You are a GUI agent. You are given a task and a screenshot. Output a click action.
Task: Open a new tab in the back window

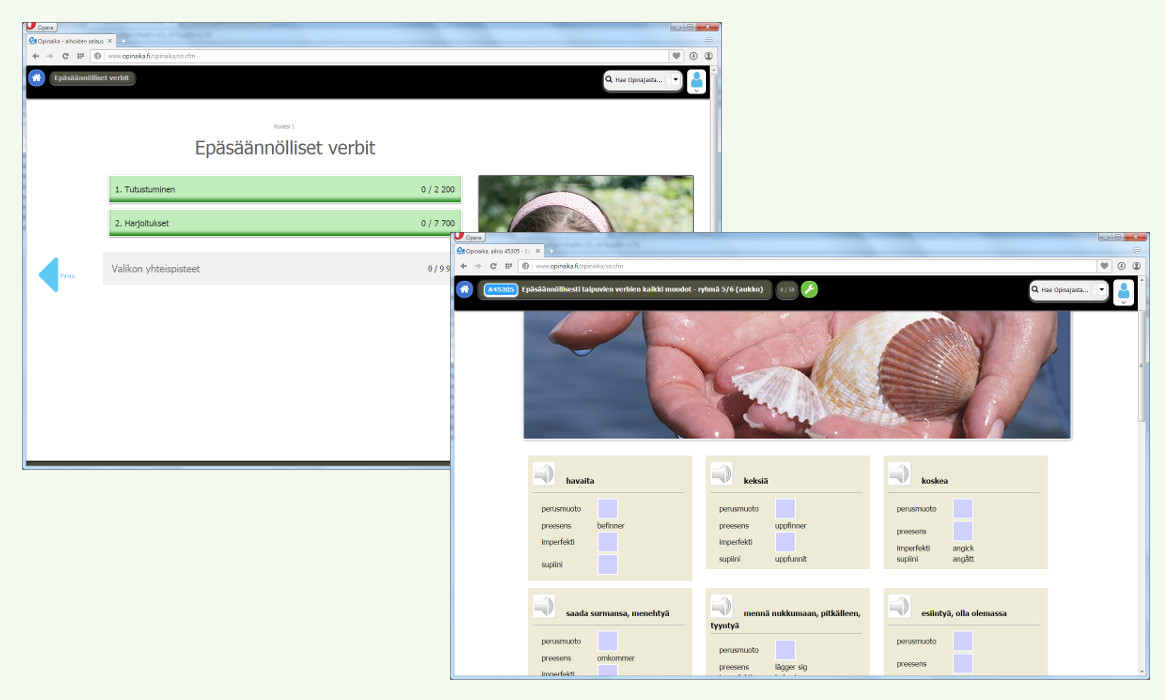point(124,41)
